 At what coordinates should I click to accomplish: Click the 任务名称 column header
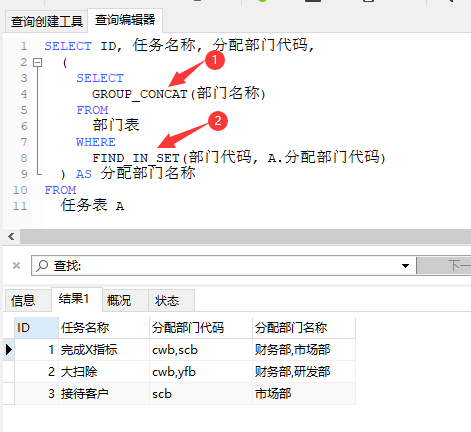click(x=104, y=328)
